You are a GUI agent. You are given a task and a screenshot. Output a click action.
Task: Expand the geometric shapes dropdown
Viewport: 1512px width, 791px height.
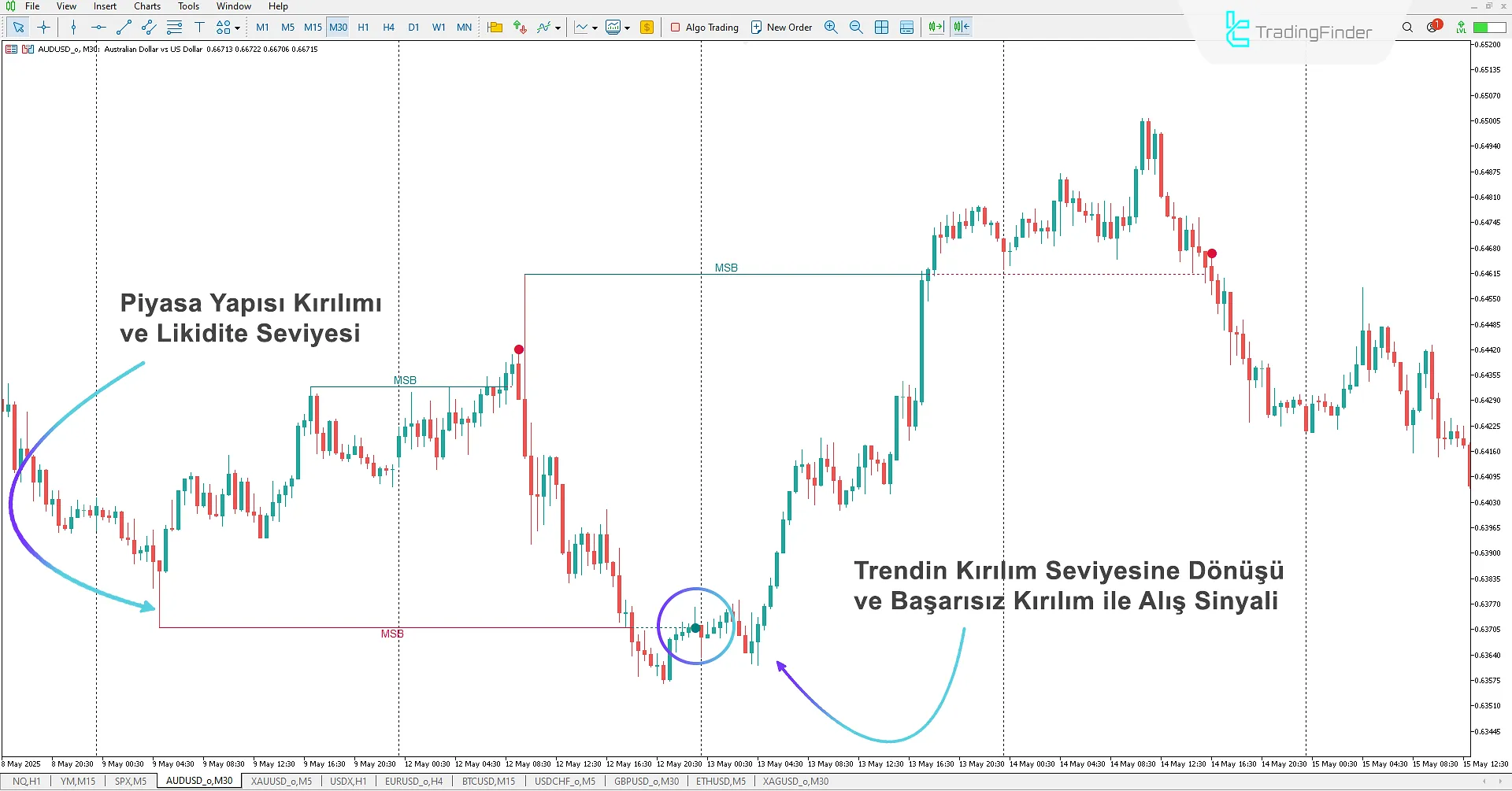click(237, 27)
